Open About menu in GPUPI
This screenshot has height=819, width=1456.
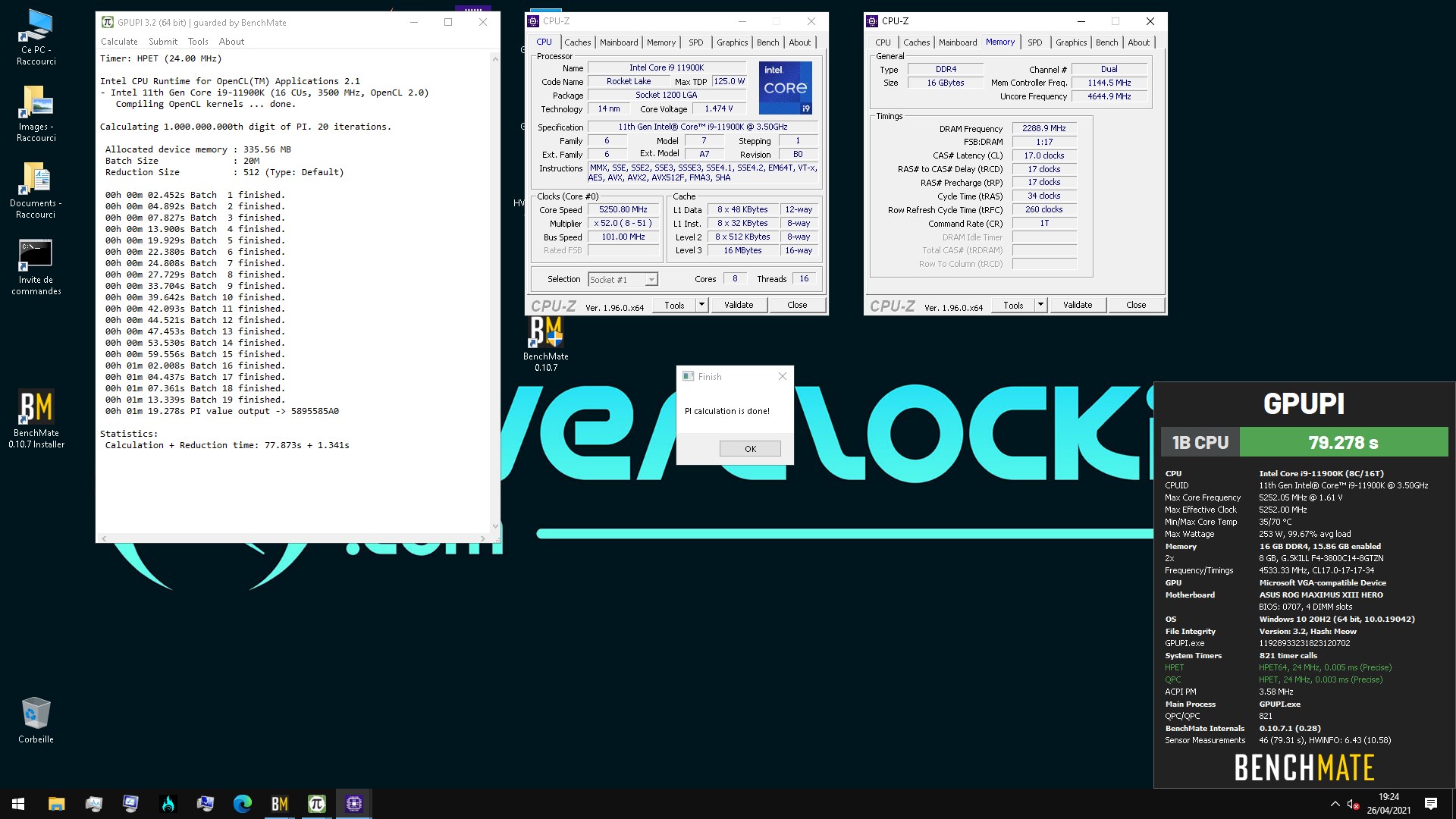tap(231, 42)
